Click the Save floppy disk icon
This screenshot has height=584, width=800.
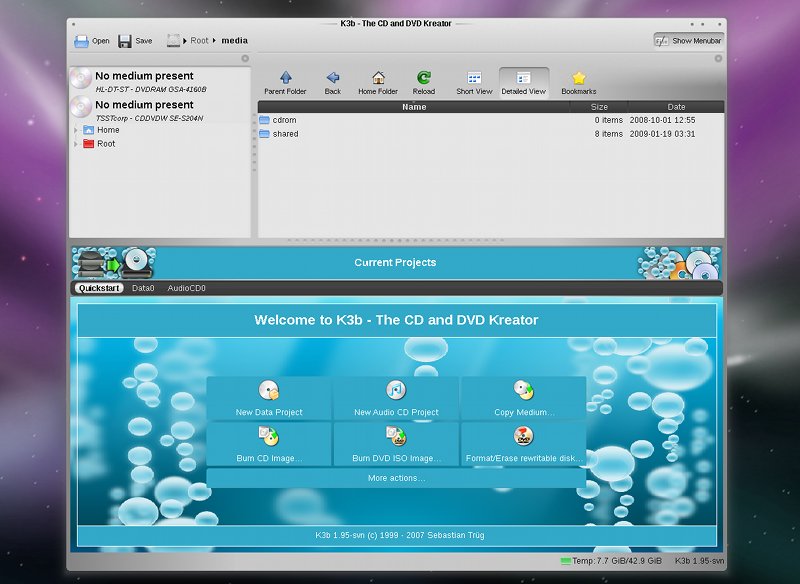[125, 41]
